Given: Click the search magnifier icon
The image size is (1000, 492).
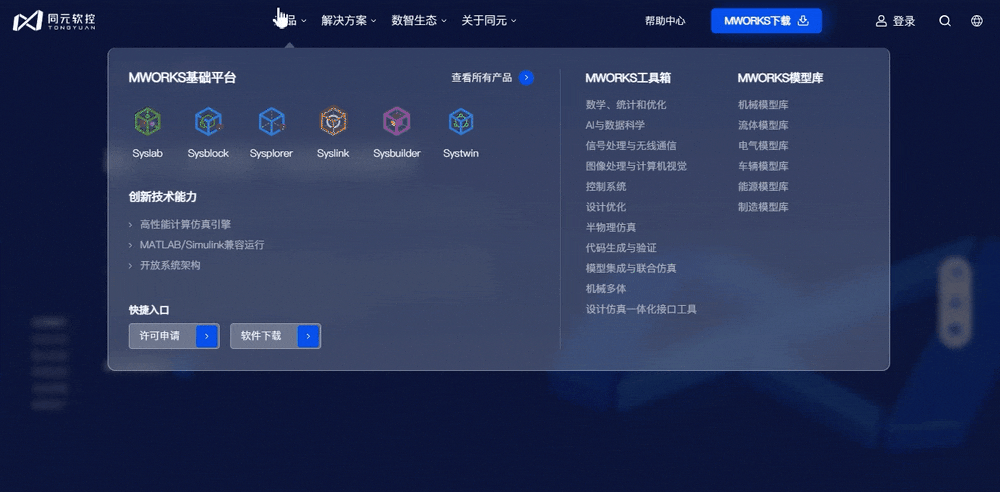Looking at the screenshot, I should [945, 21].
